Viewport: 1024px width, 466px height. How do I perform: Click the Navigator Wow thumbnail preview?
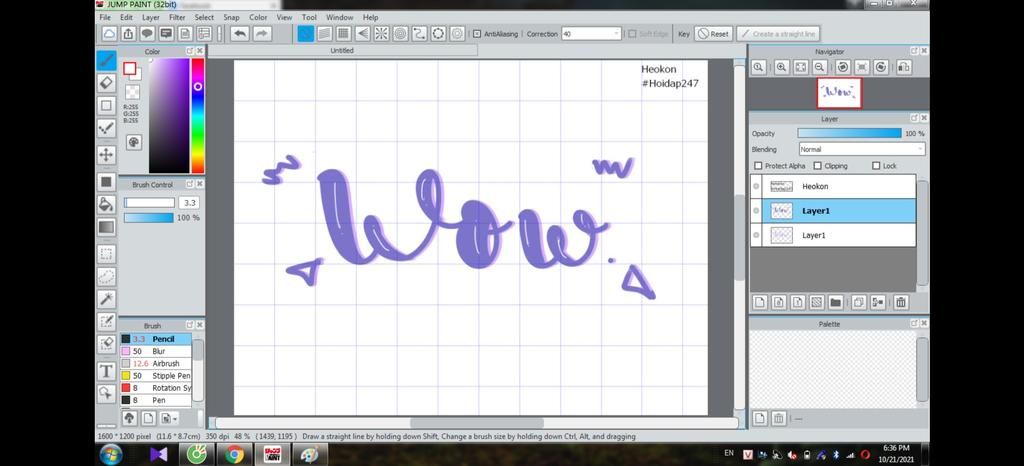coord(839,93)
